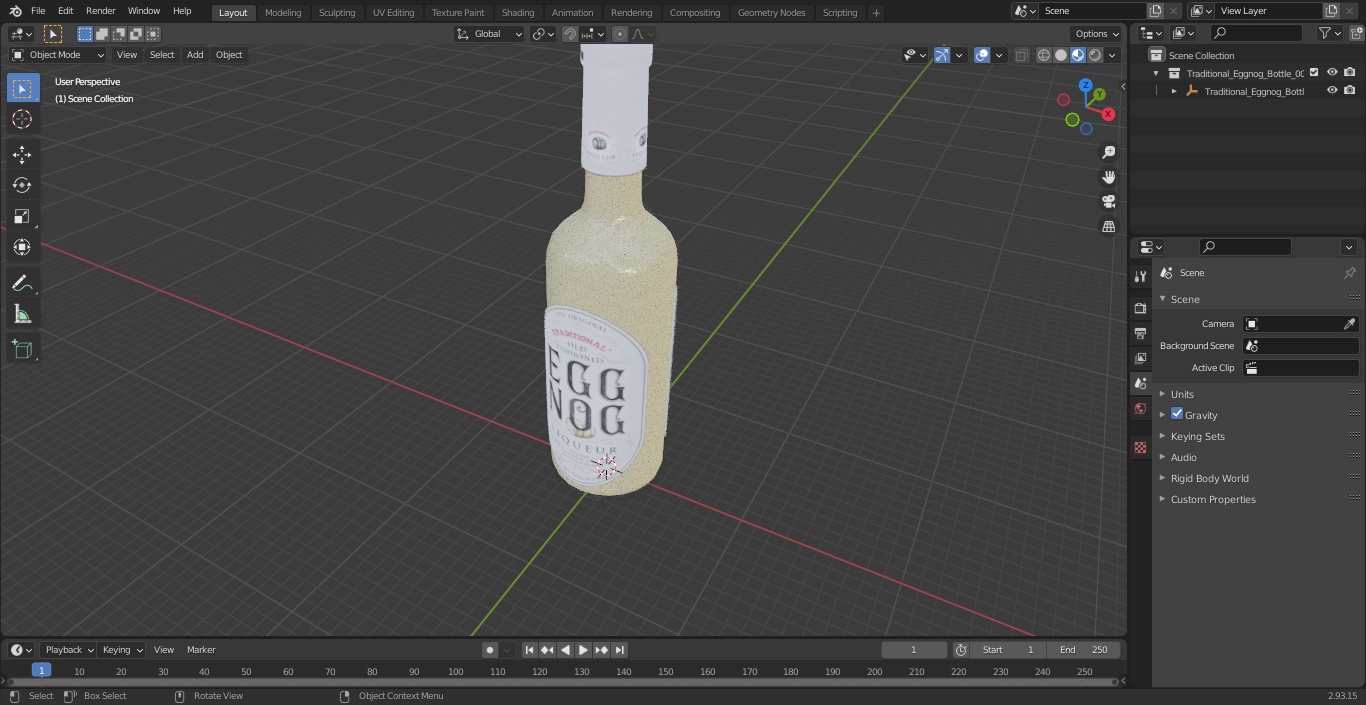Select the Add Cube tool
The height and width of the screenshot is (705, 1366).
coord(22,349)
